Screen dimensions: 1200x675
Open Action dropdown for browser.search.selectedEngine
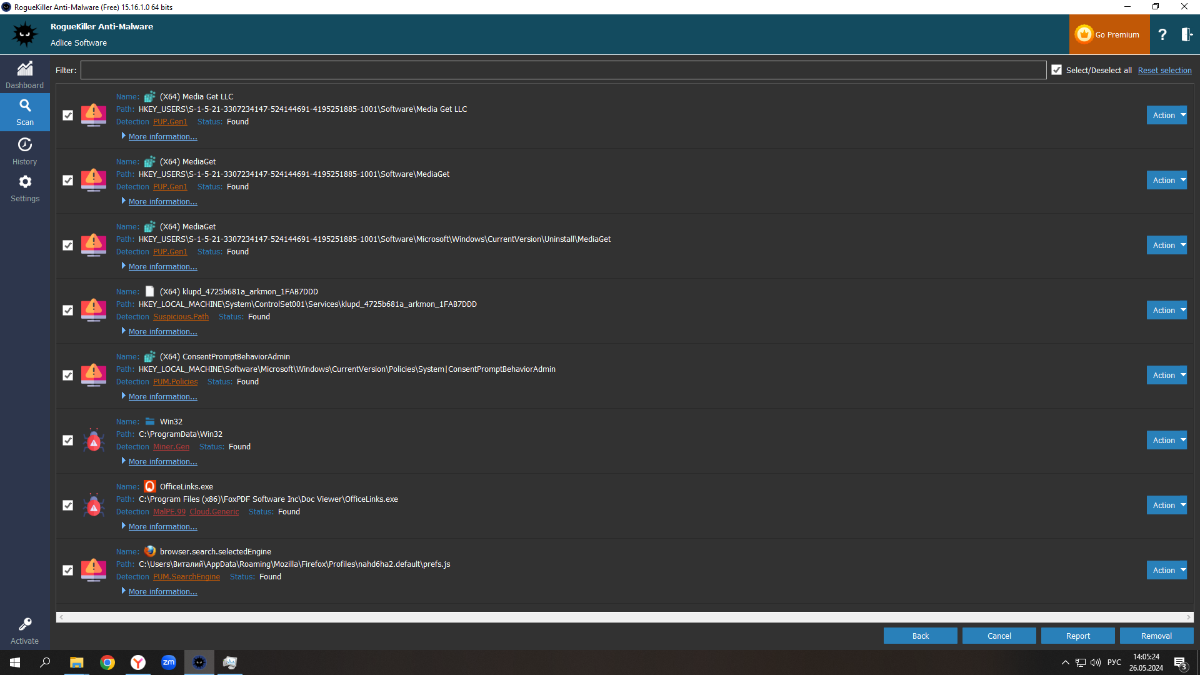coord(1167,570)
